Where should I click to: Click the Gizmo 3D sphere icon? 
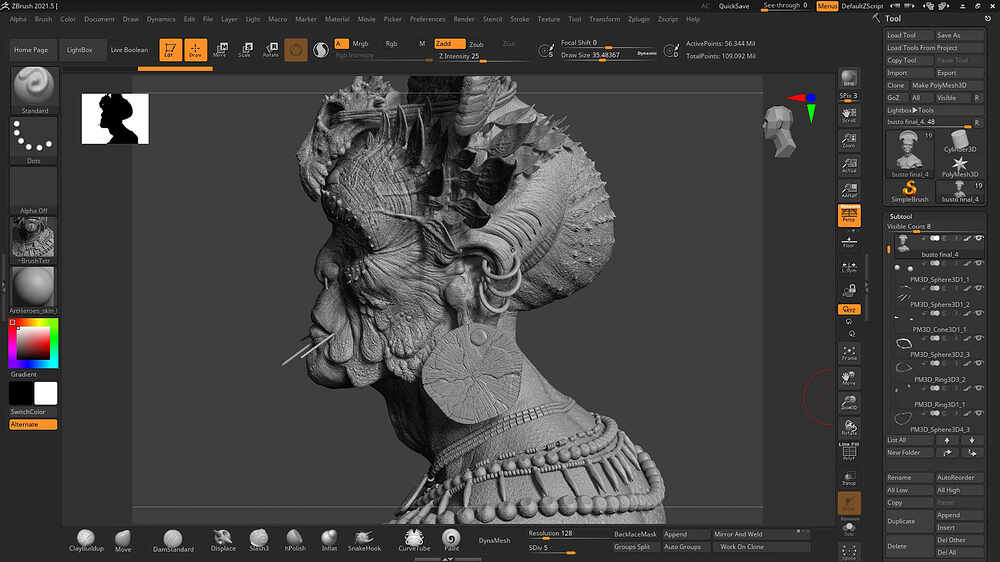click(296, 50)
